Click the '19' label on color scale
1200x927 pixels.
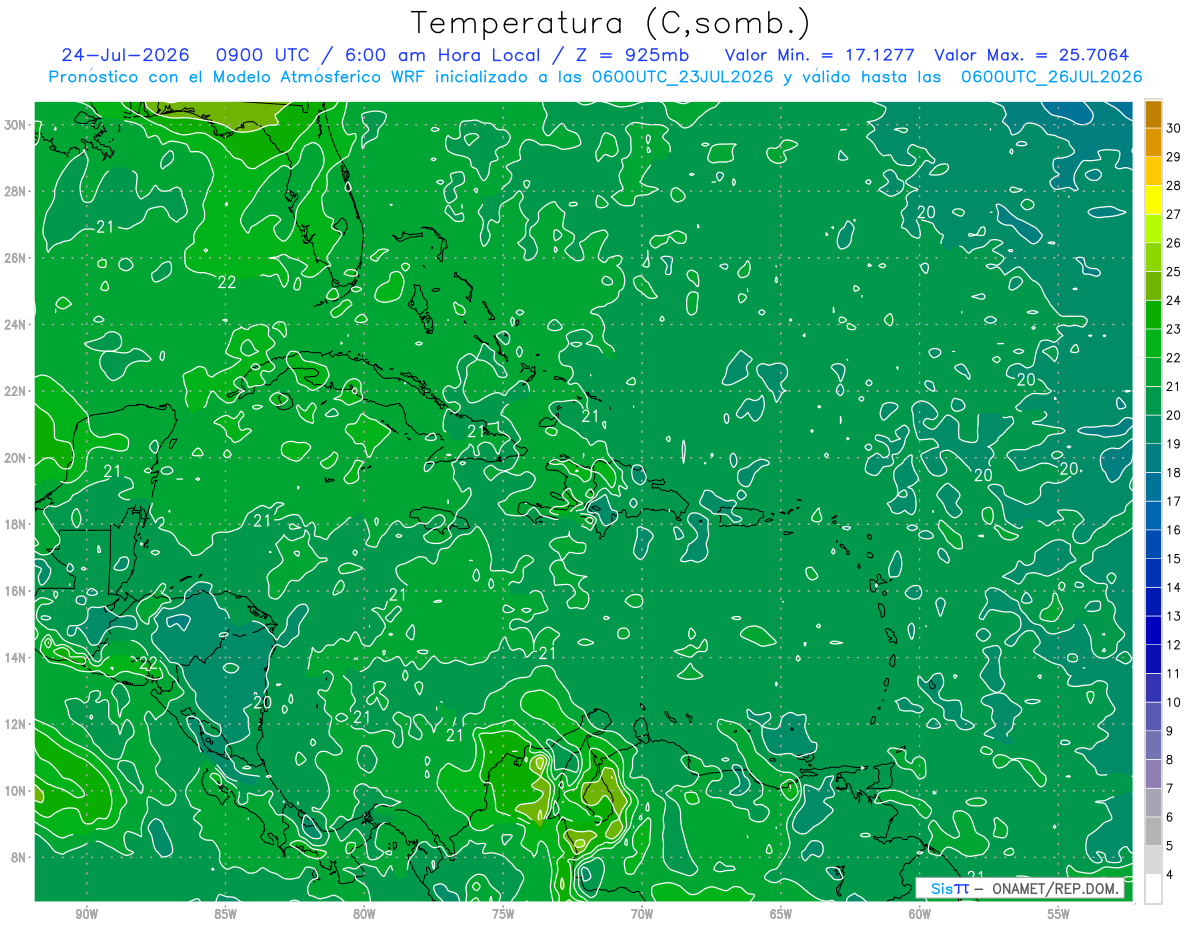1174,444
